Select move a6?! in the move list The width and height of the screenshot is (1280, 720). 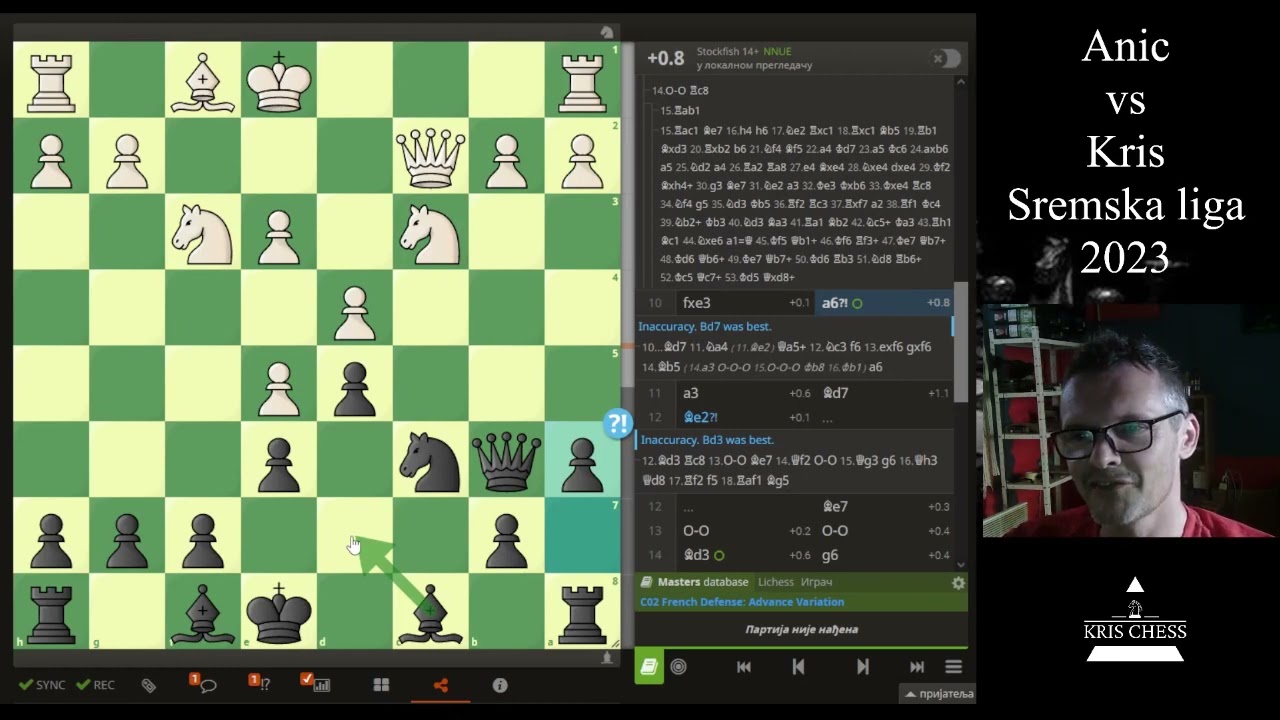tap(884, 303)
